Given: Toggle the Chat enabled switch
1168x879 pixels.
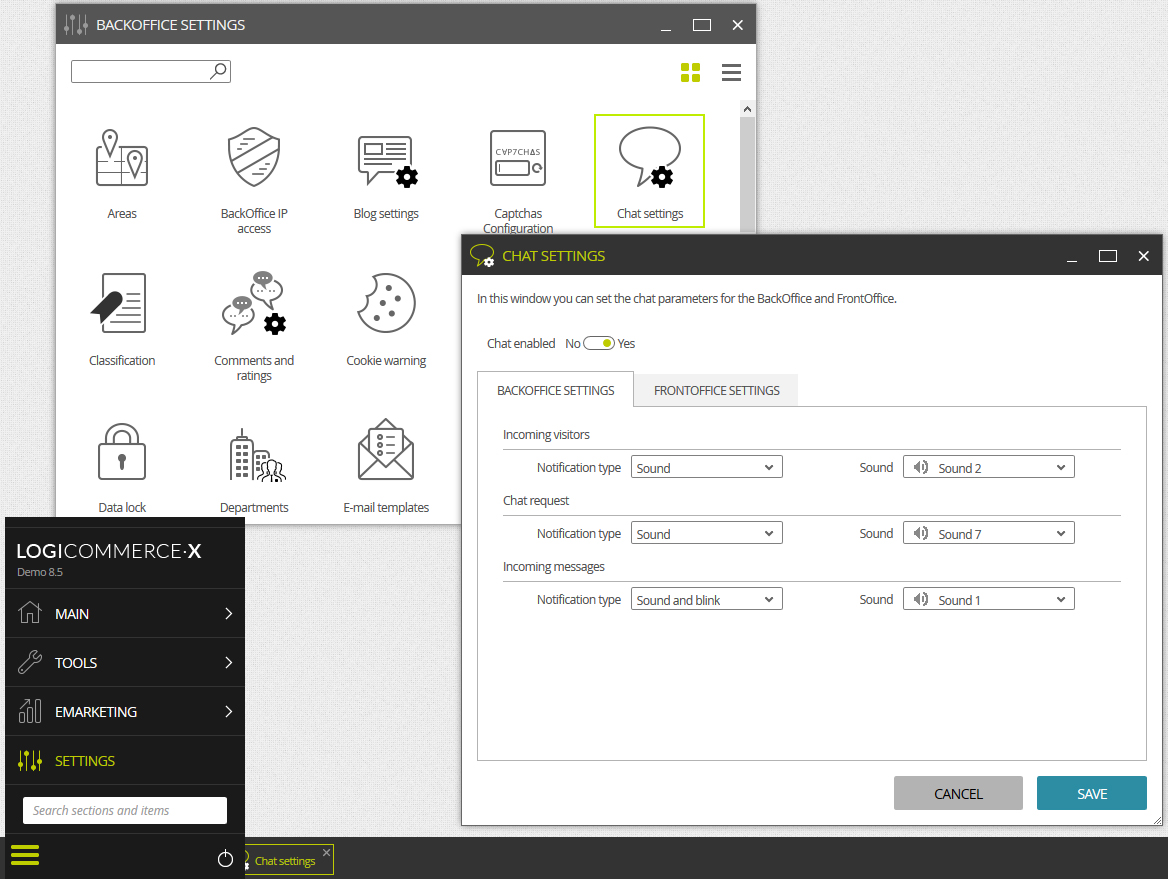Looking at the screenshot, I should (598, 343).
